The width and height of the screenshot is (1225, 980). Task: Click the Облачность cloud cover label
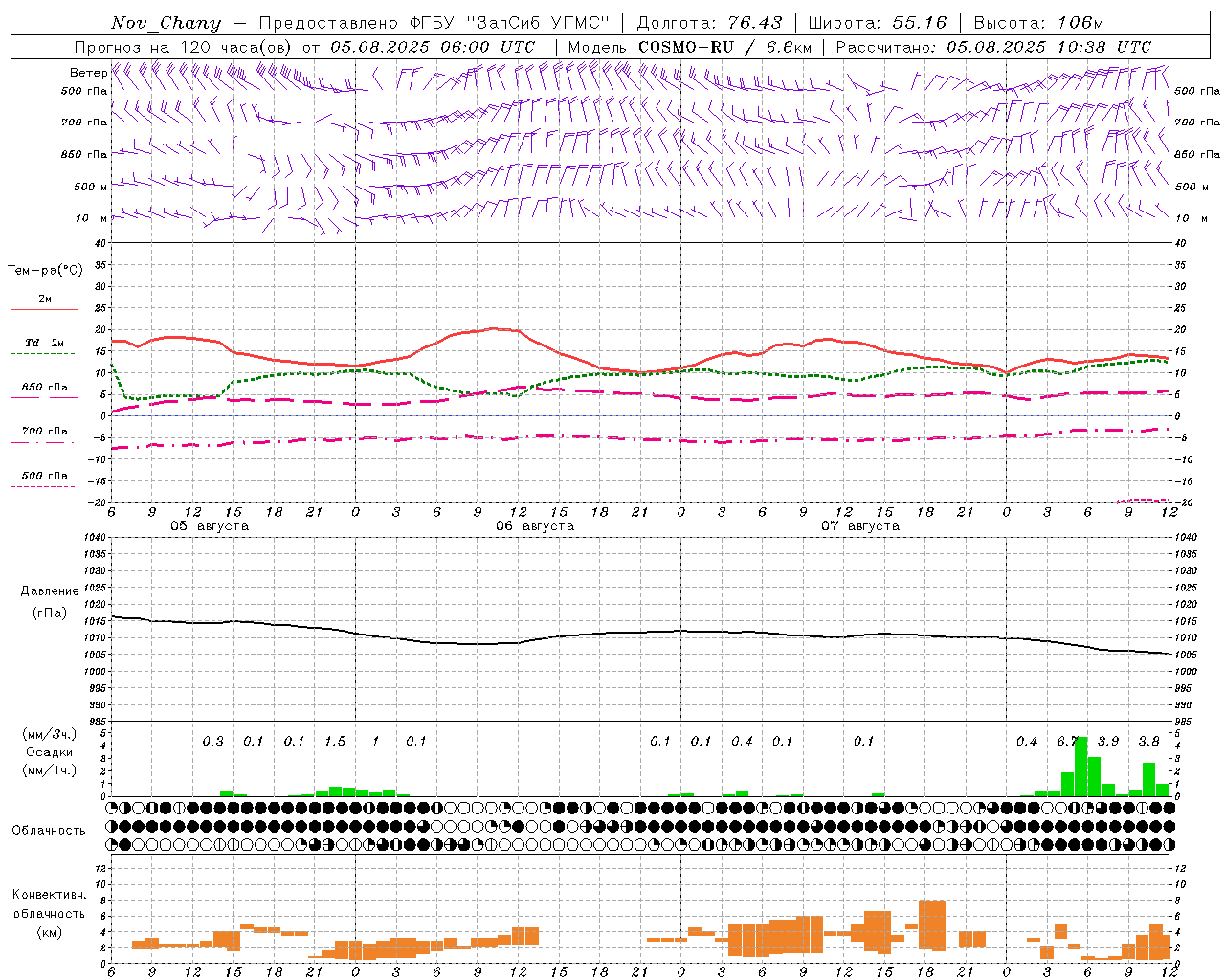tap(49, 830)
